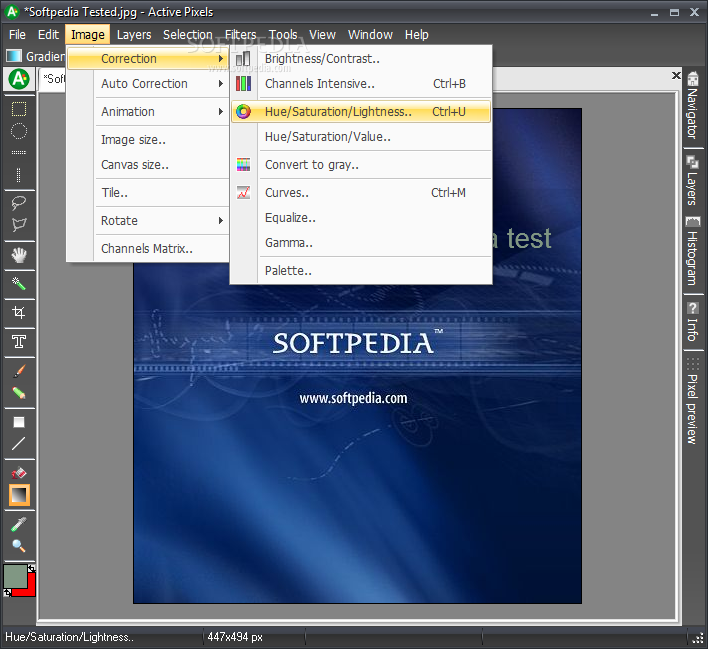Click the window resize grip in status bar
The image size is (708, 649).
(x=698, y=637)
